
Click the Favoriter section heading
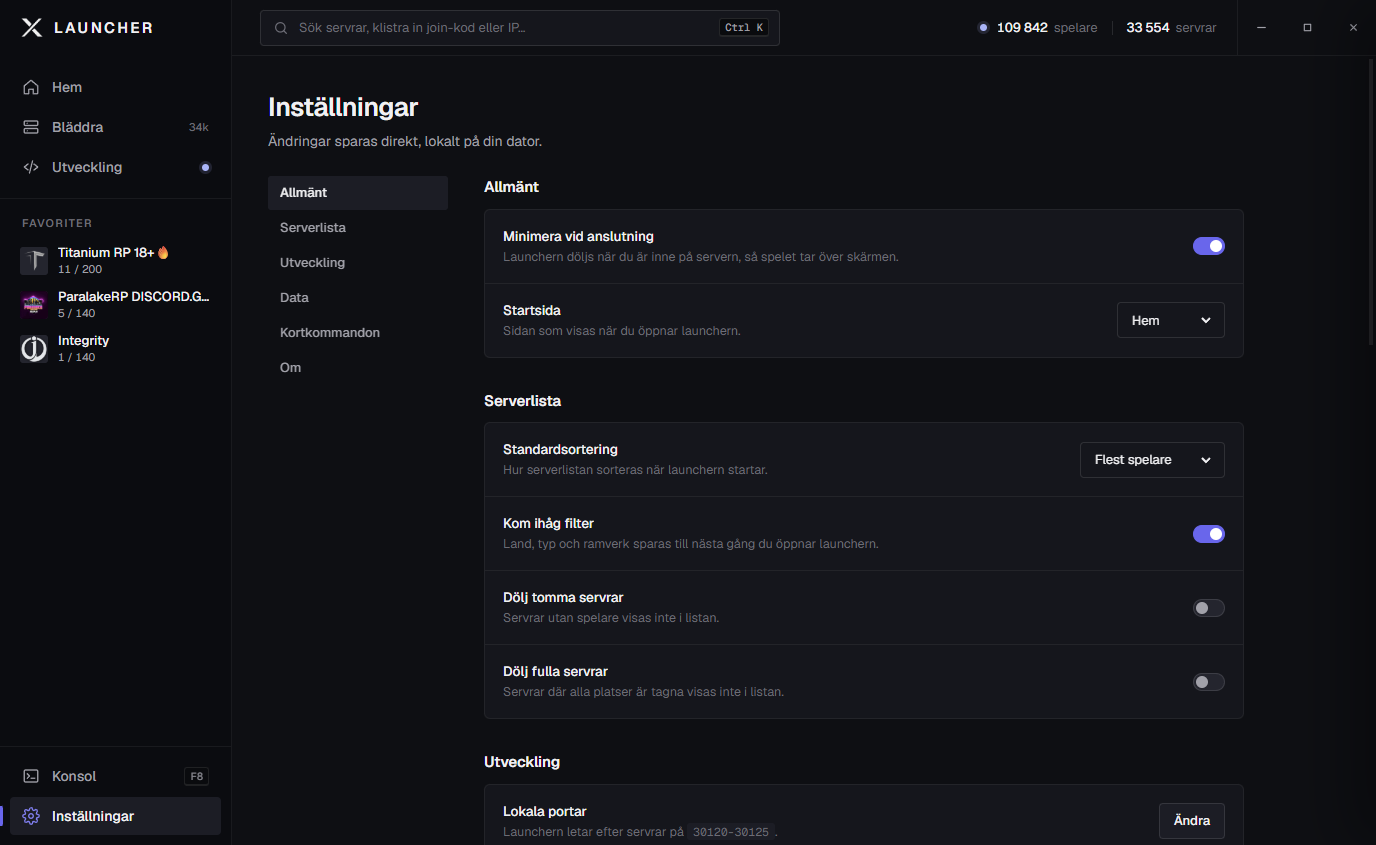[x=57, y=223]
